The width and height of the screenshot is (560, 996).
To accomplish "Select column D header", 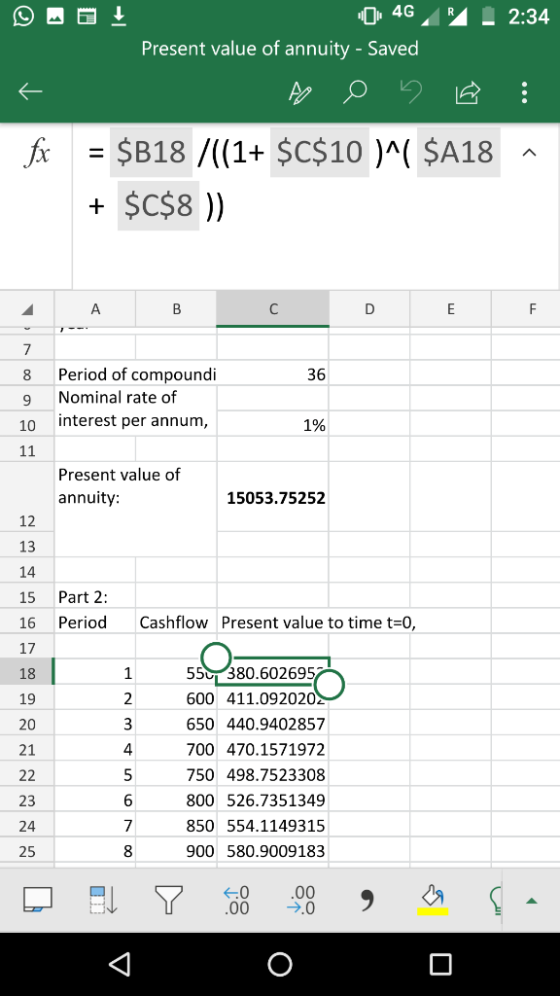I will click(x=370, y=309).
